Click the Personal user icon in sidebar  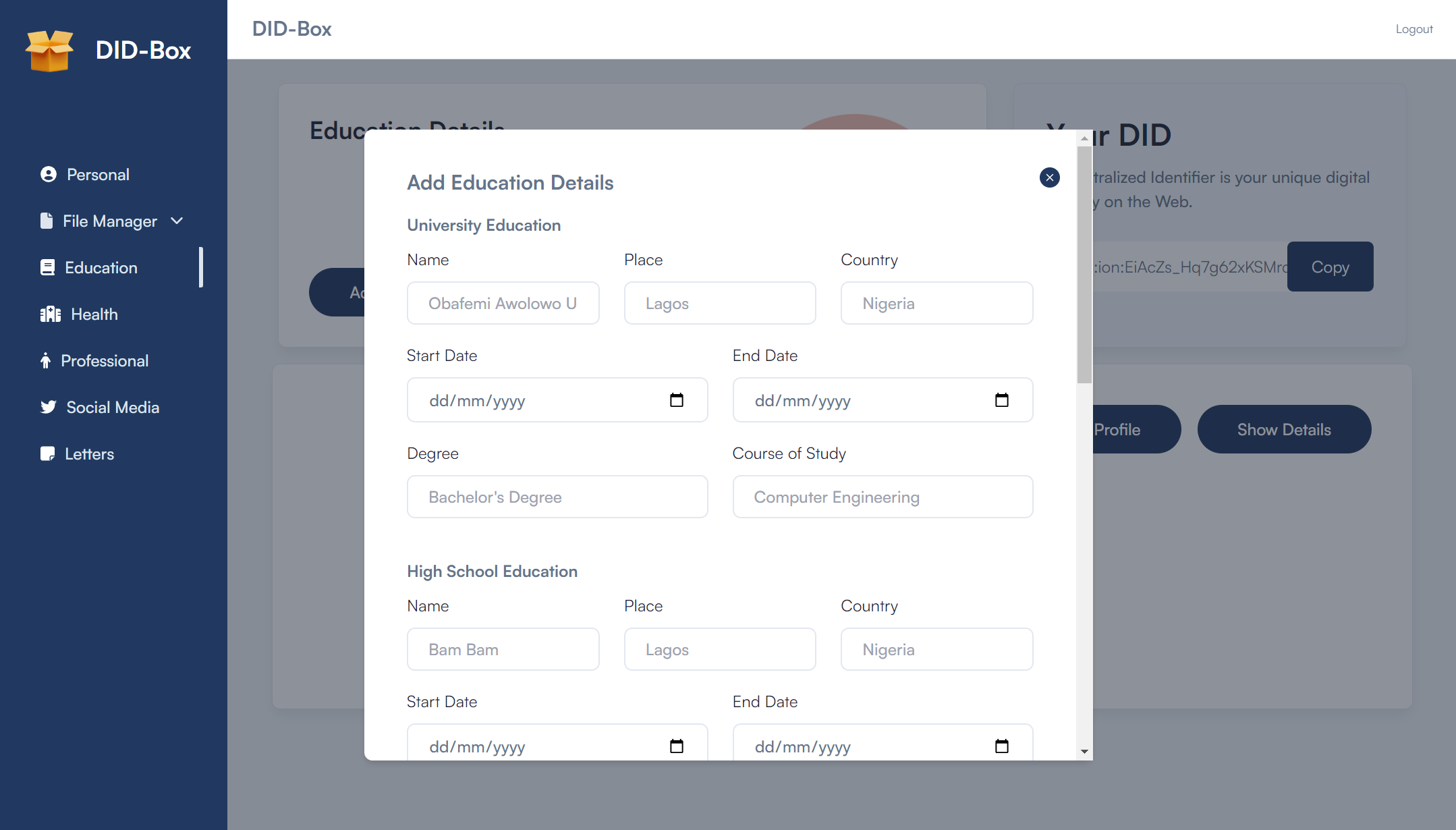[x=48, y=175]
